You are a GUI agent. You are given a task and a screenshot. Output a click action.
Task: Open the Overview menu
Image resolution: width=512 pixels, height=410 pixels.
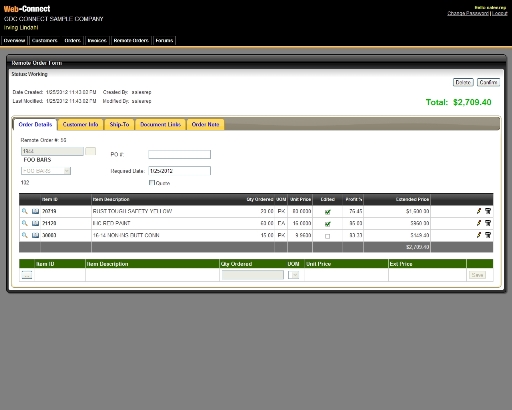14,40
